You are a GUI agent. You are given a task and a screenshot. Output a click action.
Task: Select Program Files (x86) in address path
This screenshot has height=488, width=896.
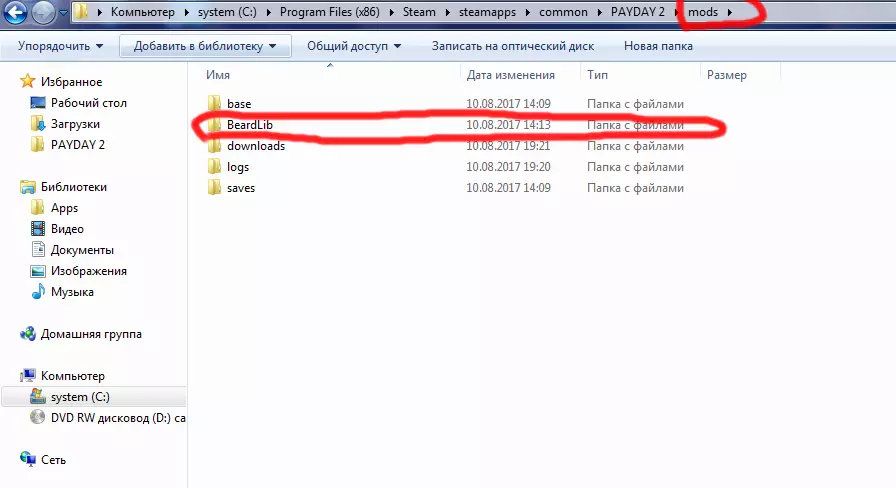330,12
